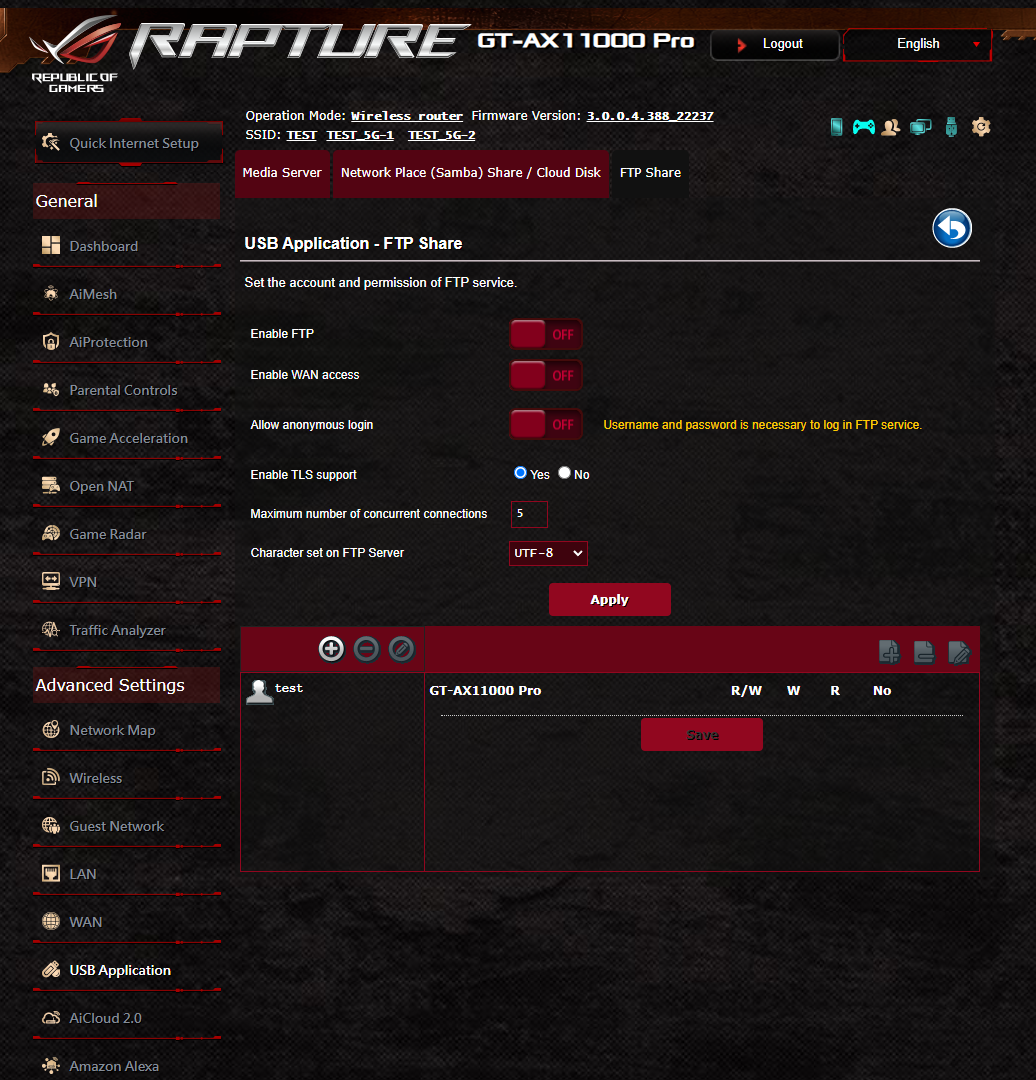Click the modify account pencil icon
The image size is (1036, 1080).
(x=402, y=649)
